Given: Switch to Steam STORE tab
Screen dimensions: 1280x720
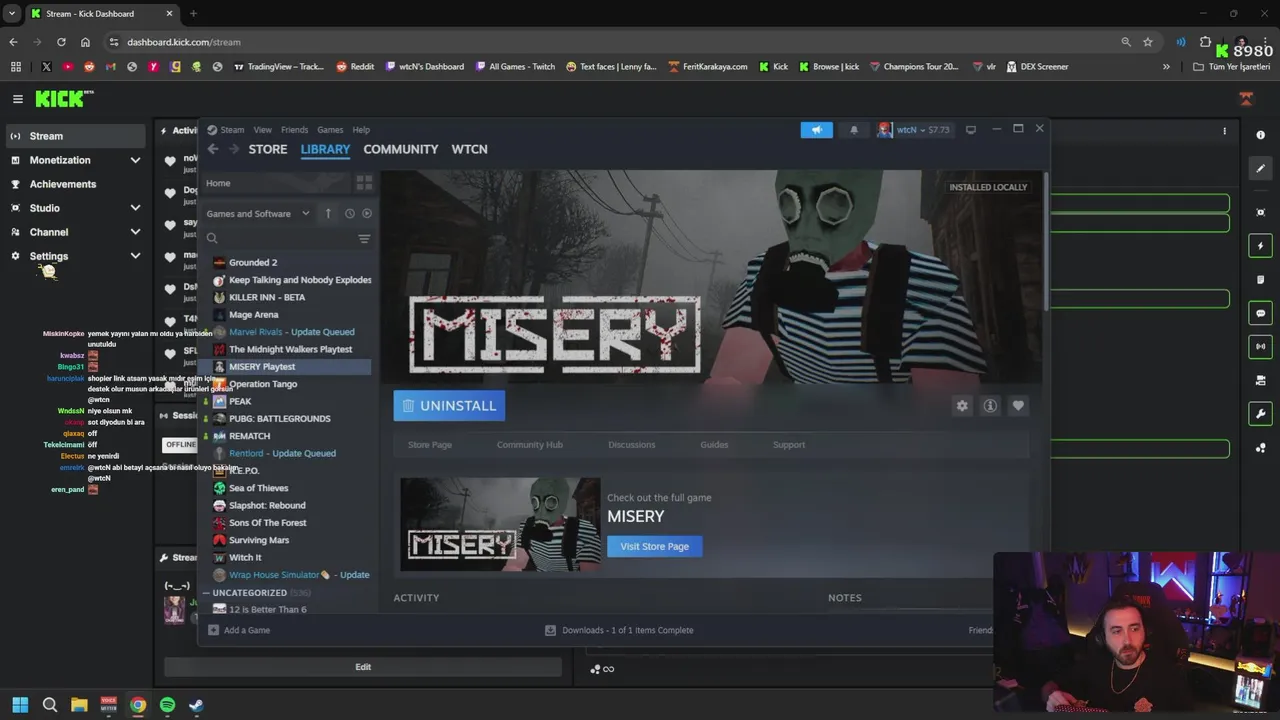Looking at the screenshot, I should click(x=268, y=149).
